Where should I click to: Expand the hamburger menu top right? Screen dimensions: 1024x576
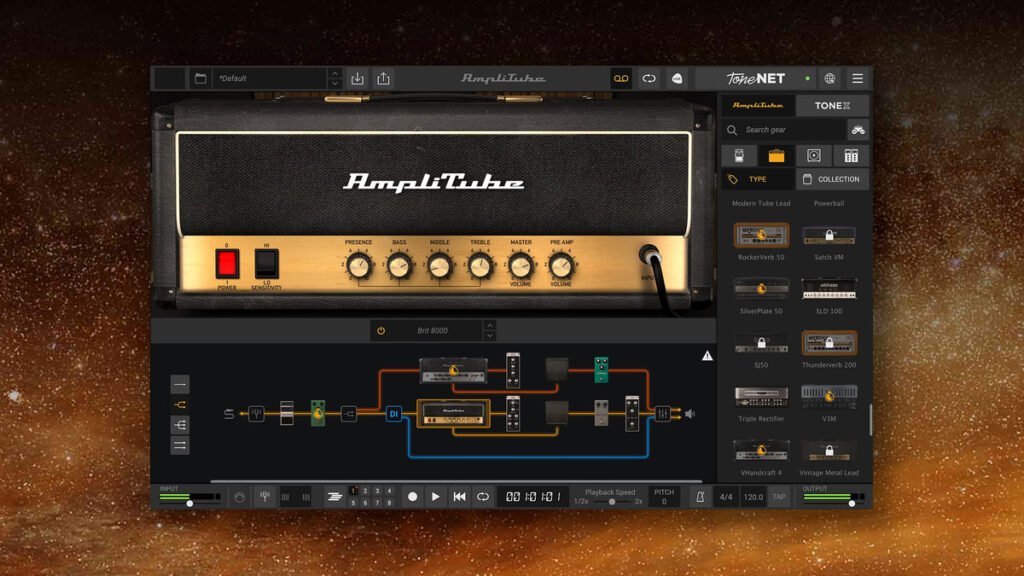tap(858, 77)
